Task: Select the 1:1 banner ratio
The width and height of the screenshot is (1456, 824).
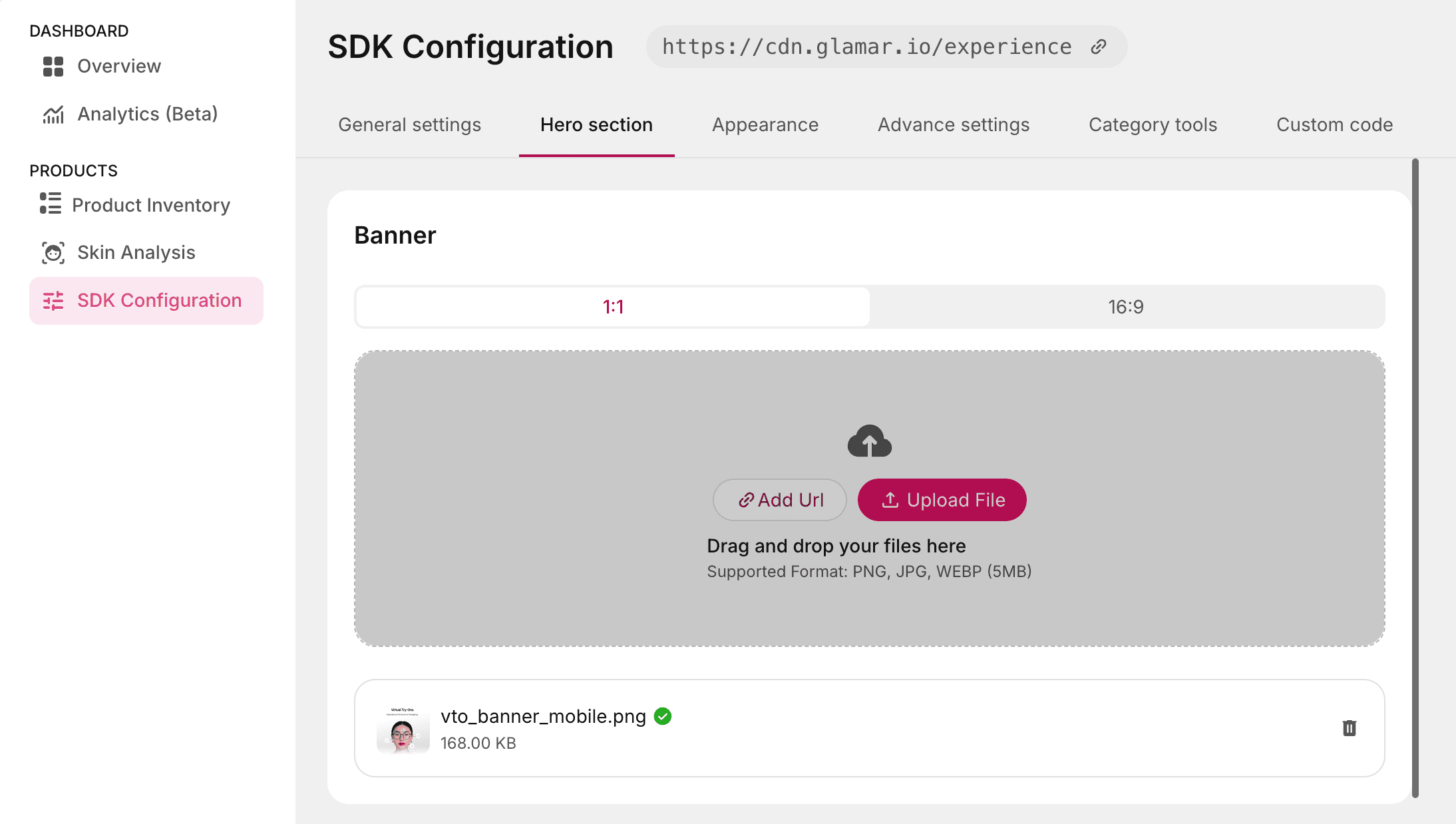Action: [x=613, y=307]
